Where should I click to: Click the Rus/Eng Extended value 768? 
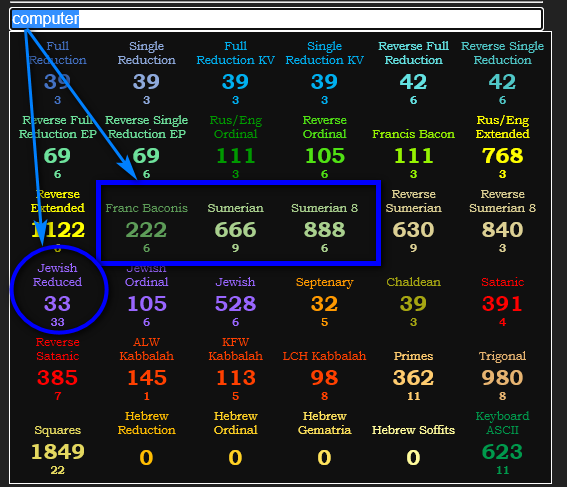pyautogui.click(x=502, y=156)
